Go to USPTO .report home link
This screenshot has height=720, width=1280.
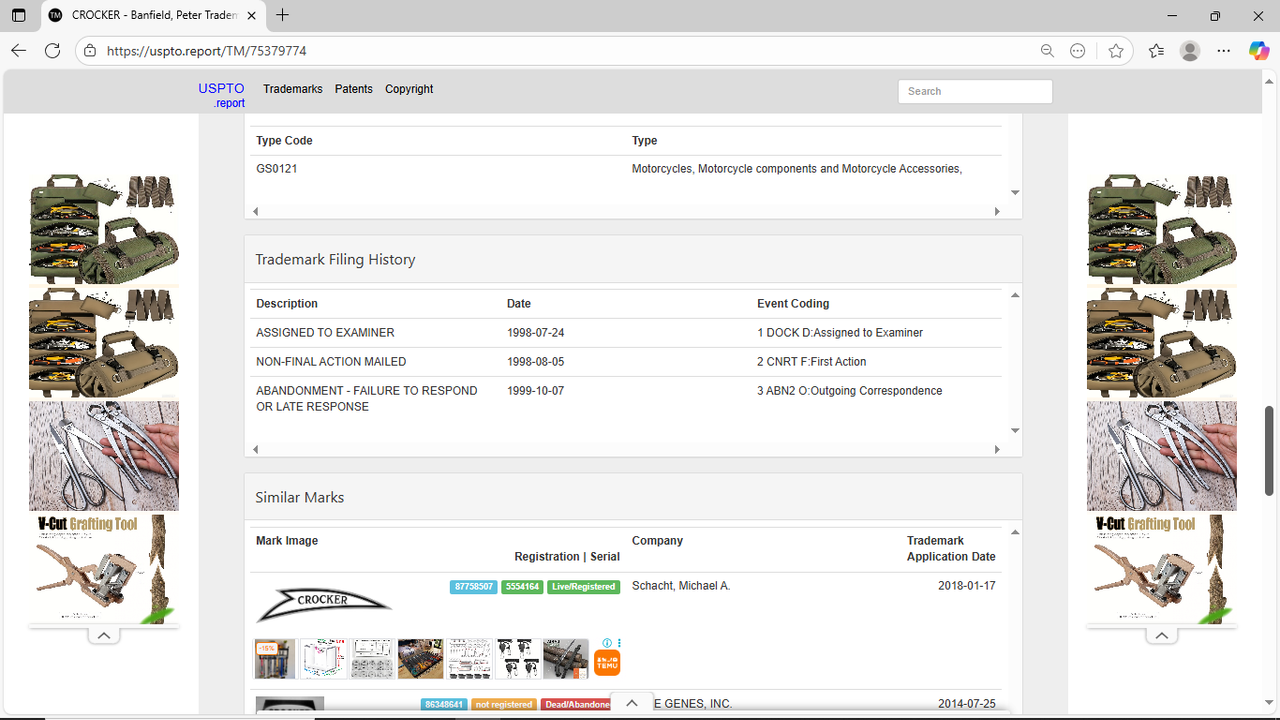coord(222,95)
